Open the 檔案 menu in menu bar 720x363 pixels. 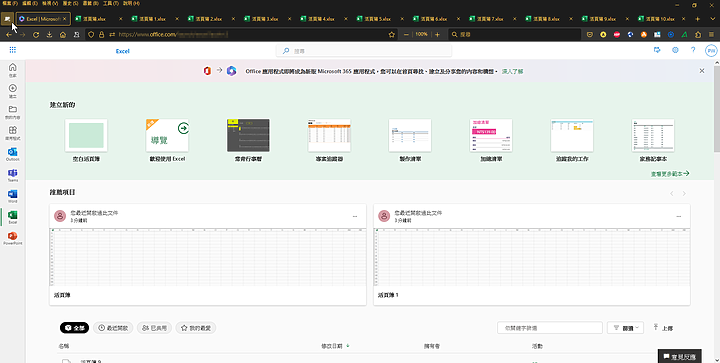coord(10,3)
